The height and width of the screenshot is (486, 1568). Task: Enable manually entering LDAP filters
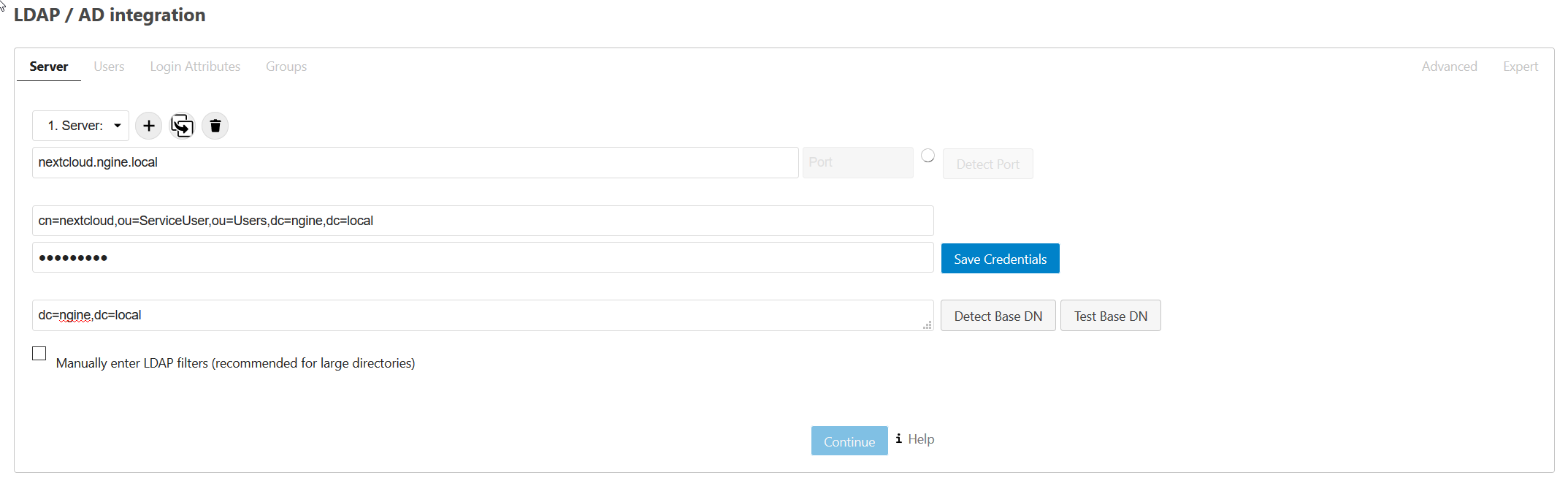coord(39,354)
